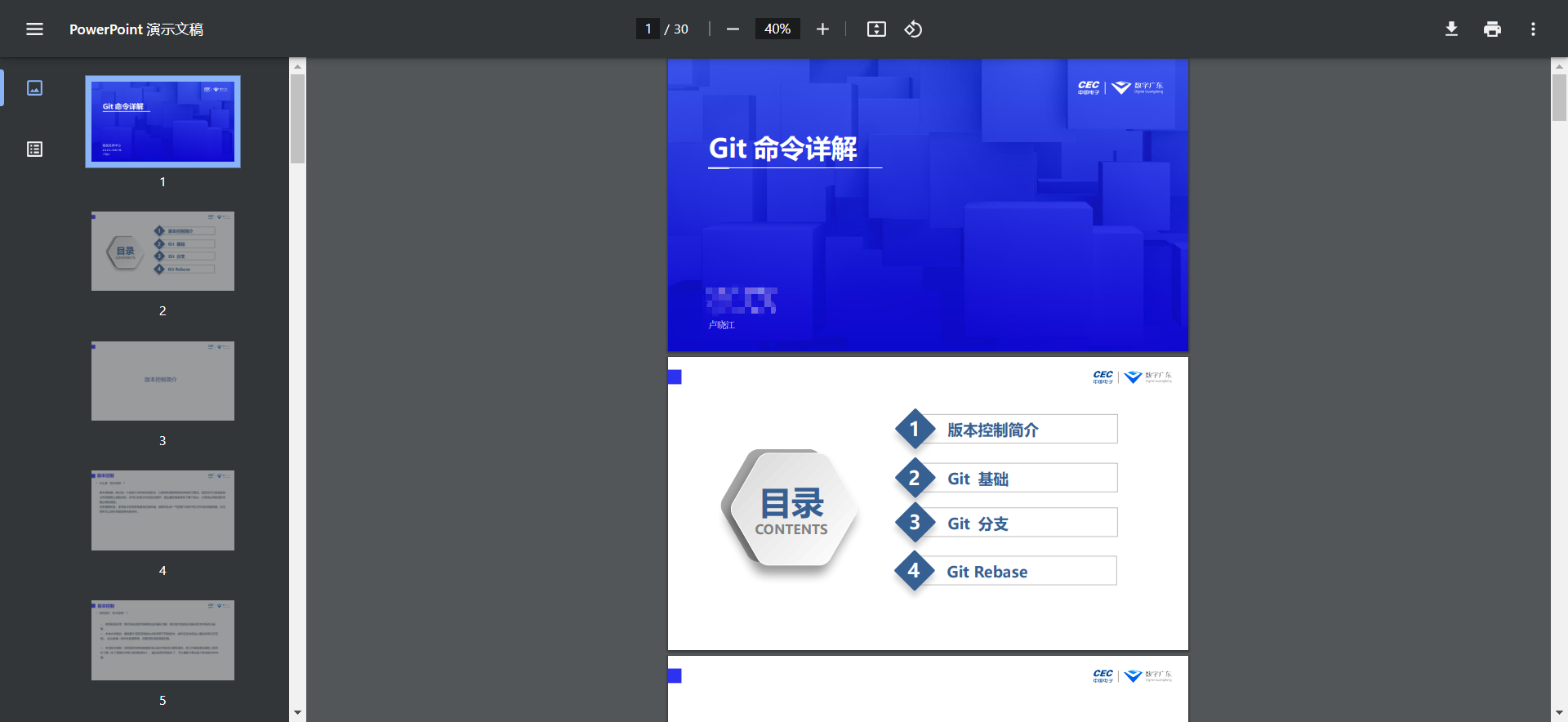Toggle the sidebar with the hamburger menu icon

[34, 29]
